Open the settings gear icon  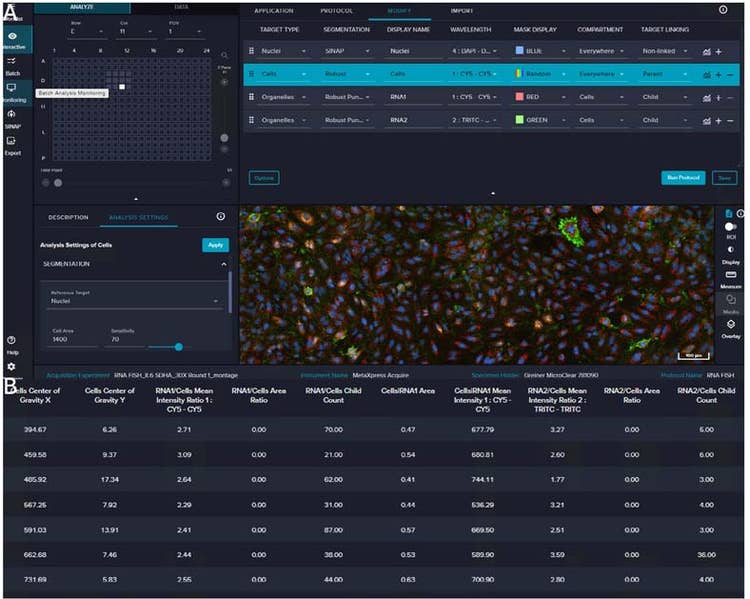coord(11,366)
